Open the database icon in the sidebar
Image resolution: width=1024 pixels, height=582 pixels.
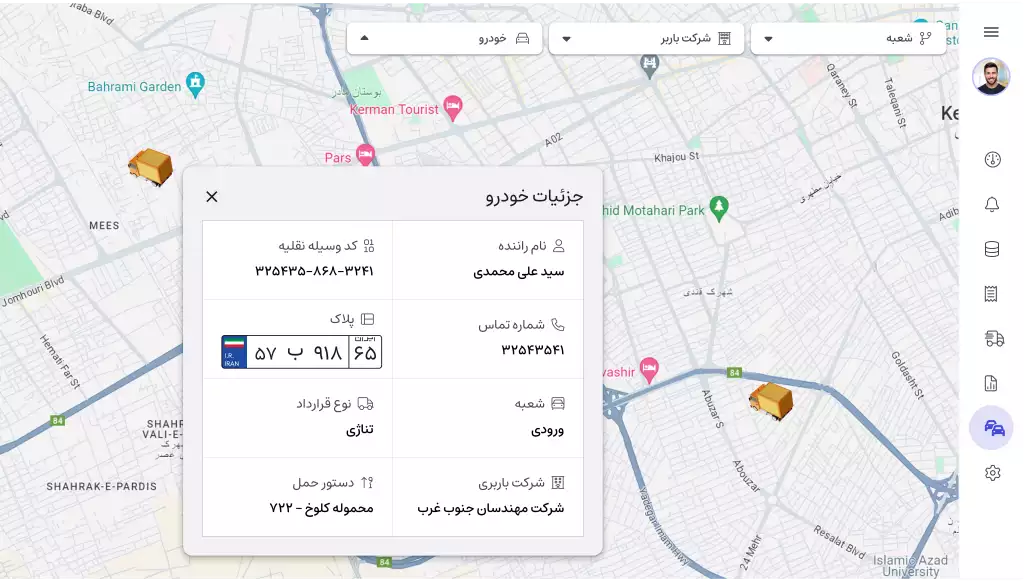tap(992, 250)
